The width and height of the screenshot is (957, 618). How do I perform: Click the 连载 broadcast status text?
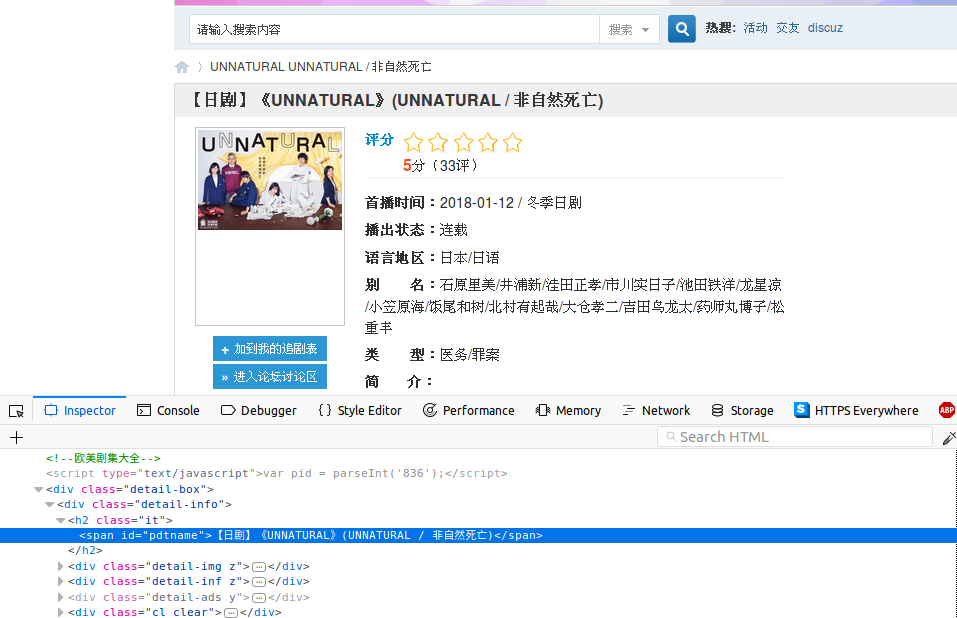(453, 230)
